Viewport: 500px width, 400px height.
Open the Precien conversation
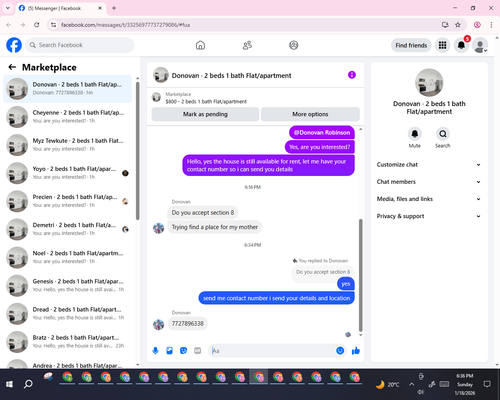pos(67,201)
